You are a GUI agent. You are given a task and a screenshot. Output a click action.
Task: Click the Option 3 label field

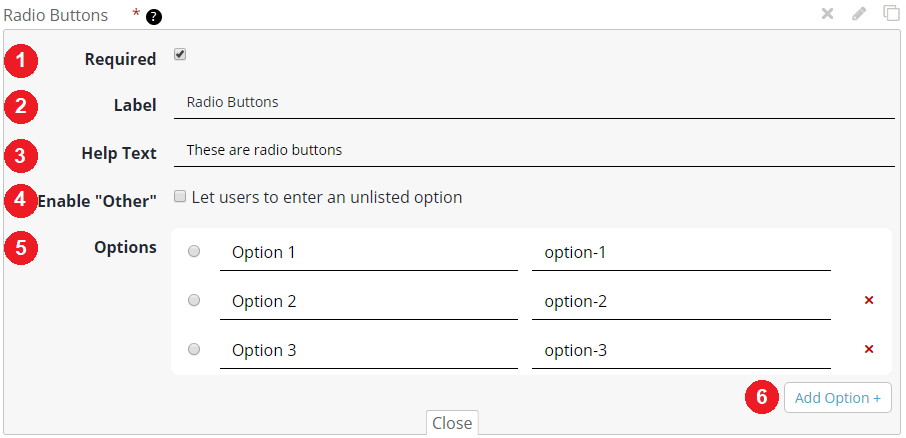tap(368, 351)
